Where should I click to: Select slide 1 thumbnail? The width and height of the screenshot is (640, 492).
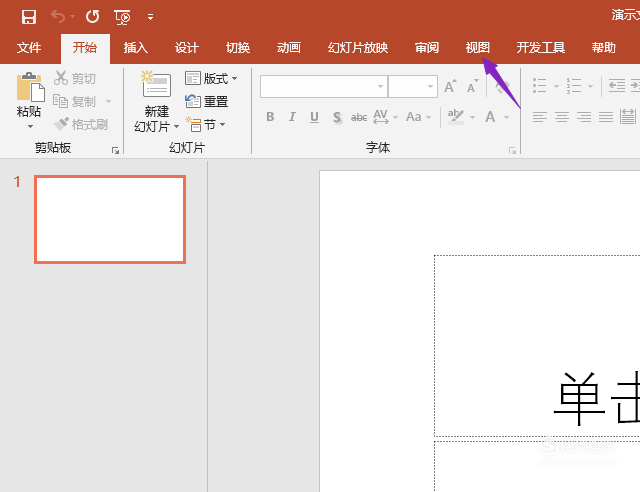(x=110, y=220)
